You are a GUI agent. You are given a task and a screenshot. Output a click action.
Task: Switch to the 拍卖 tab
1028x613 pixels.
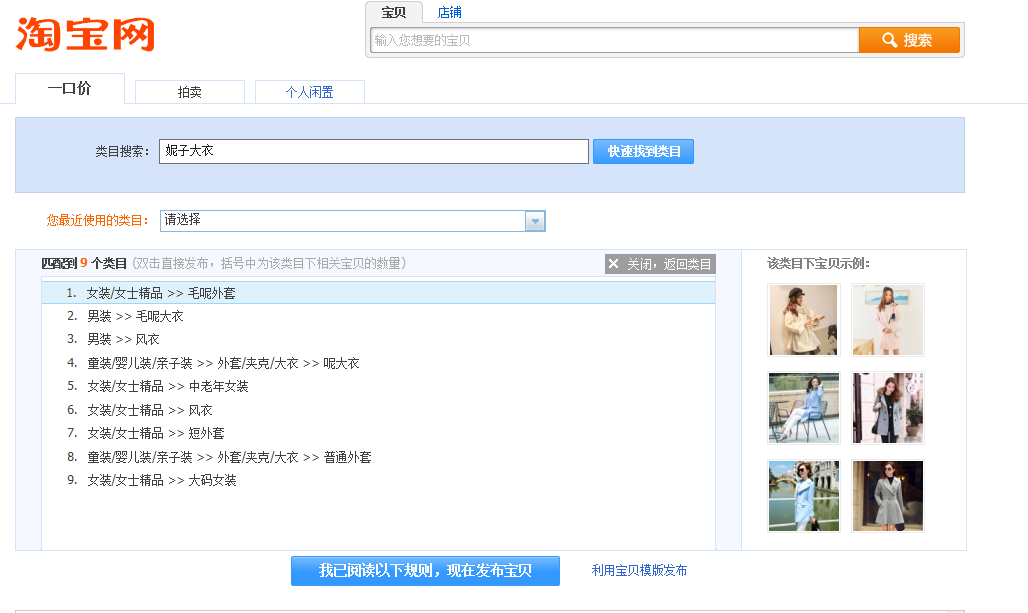click(x=189, y=92)
